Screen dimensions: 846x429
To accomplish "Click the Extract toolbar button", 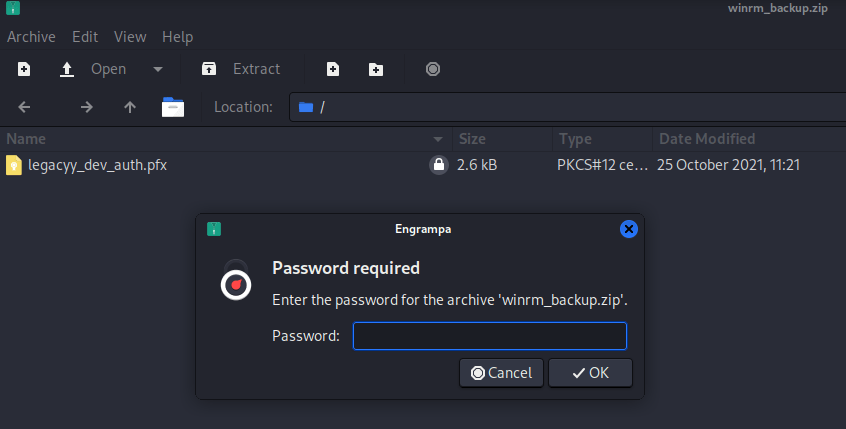I will [241, 69].
